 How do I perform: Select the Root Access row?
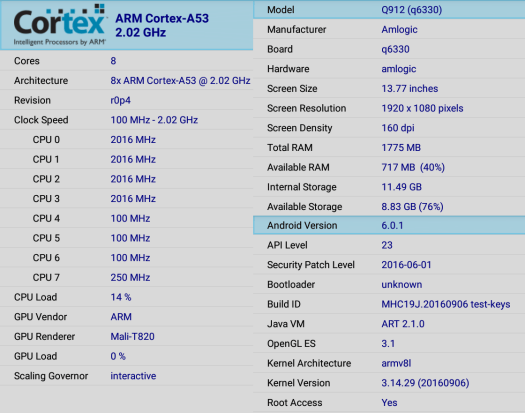[x=389, y=403]
